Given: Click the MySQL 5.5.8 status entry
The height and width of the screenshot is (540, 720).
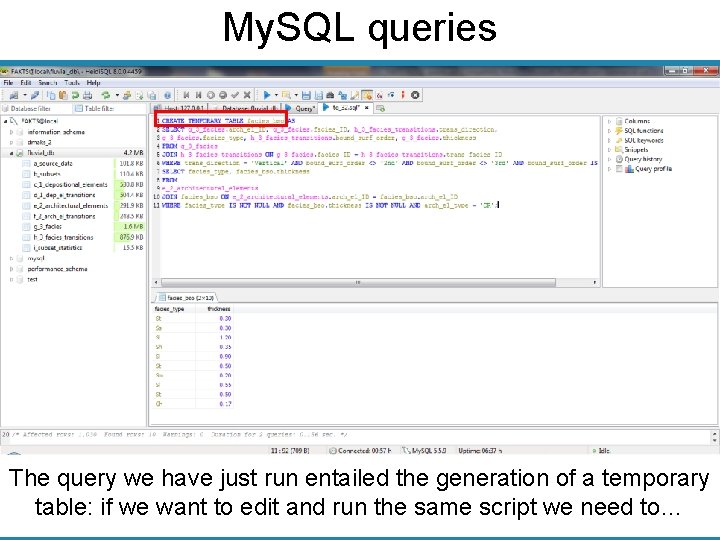Looking at the screenshot, I should pos(423,451).
